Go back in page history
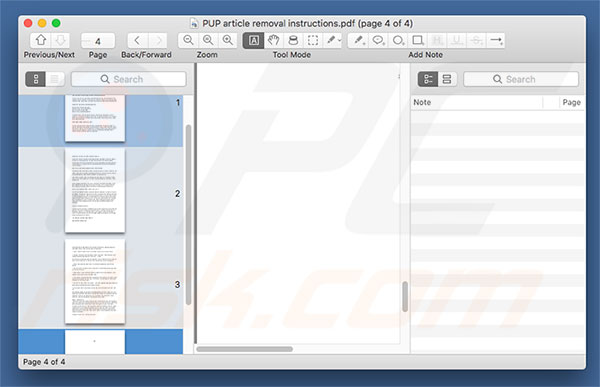Image resolution: width=600 pixels, height=387 pixels. 137,40
